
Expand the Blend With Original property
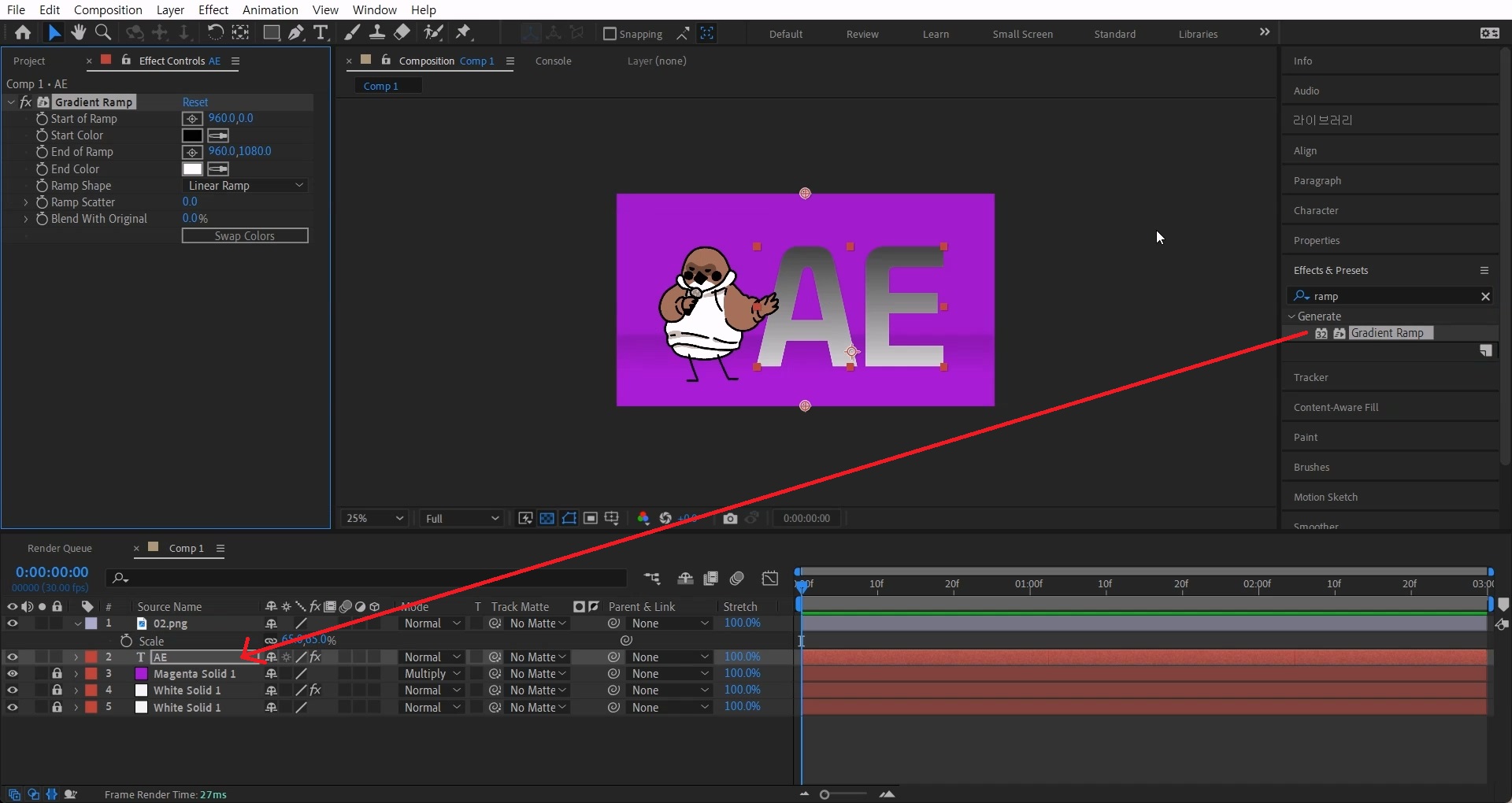tap(26, 219)
